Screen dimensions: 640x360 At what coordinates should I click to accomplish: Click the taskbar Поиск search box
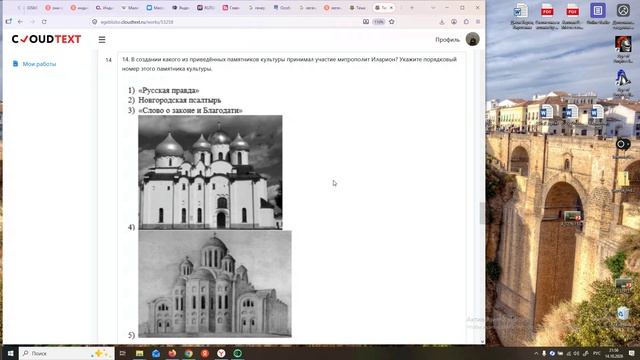(66, 353)
